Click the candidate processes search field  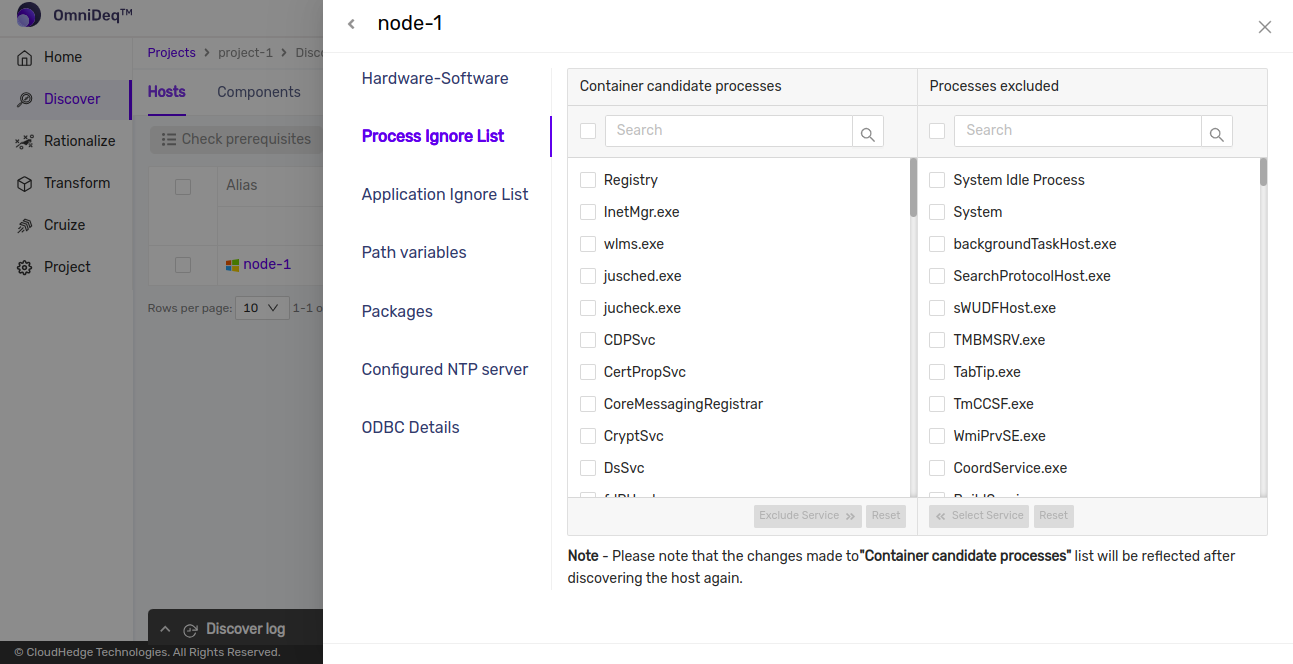click(x=729, y=131)
